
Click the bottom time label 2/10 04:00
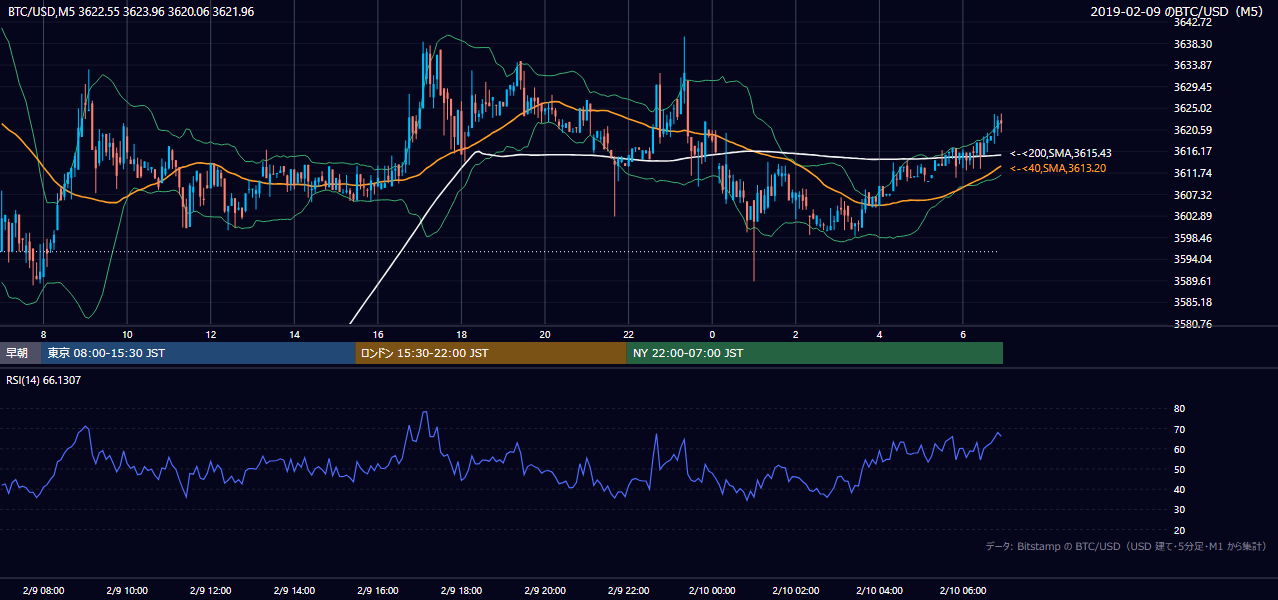pyautogui.click(x=879, y=590)
